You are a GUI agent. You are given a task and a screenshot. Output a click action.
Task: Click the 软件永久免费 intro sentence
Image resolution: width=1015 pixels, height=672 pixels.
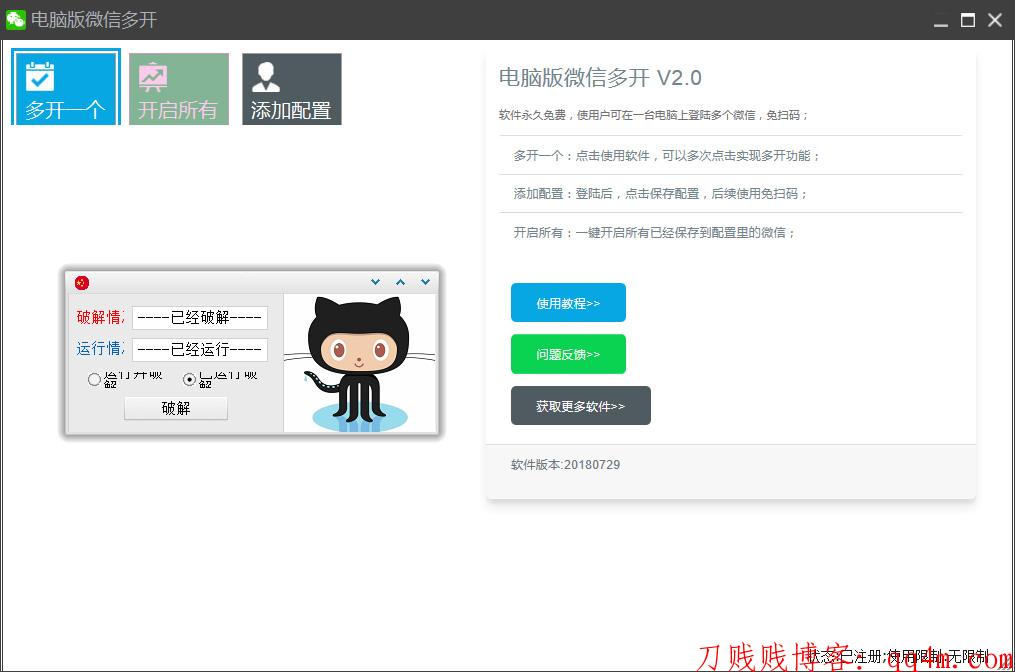pyautogui.click(x=653, y=115)
